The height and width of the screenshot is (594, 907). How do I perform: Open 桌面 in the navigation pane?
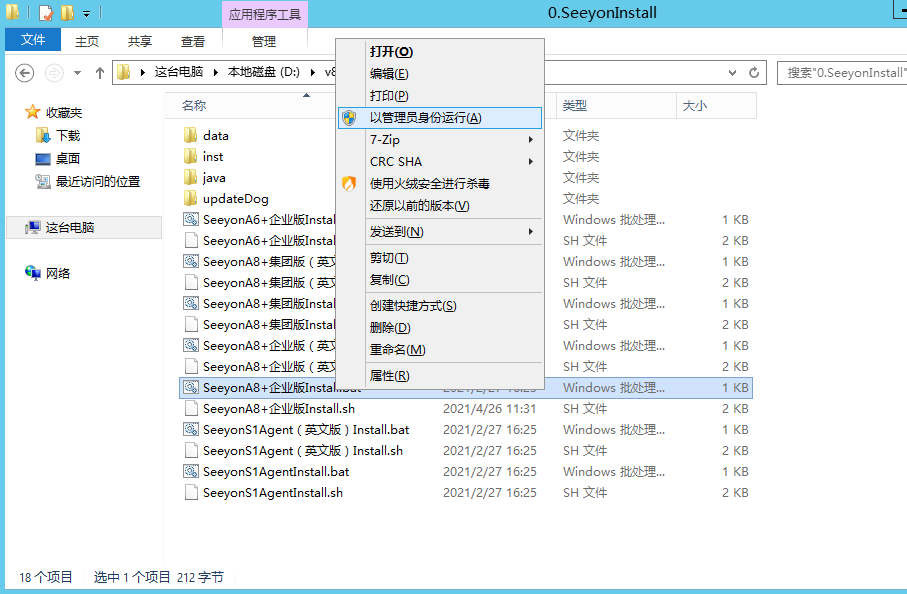68,158
